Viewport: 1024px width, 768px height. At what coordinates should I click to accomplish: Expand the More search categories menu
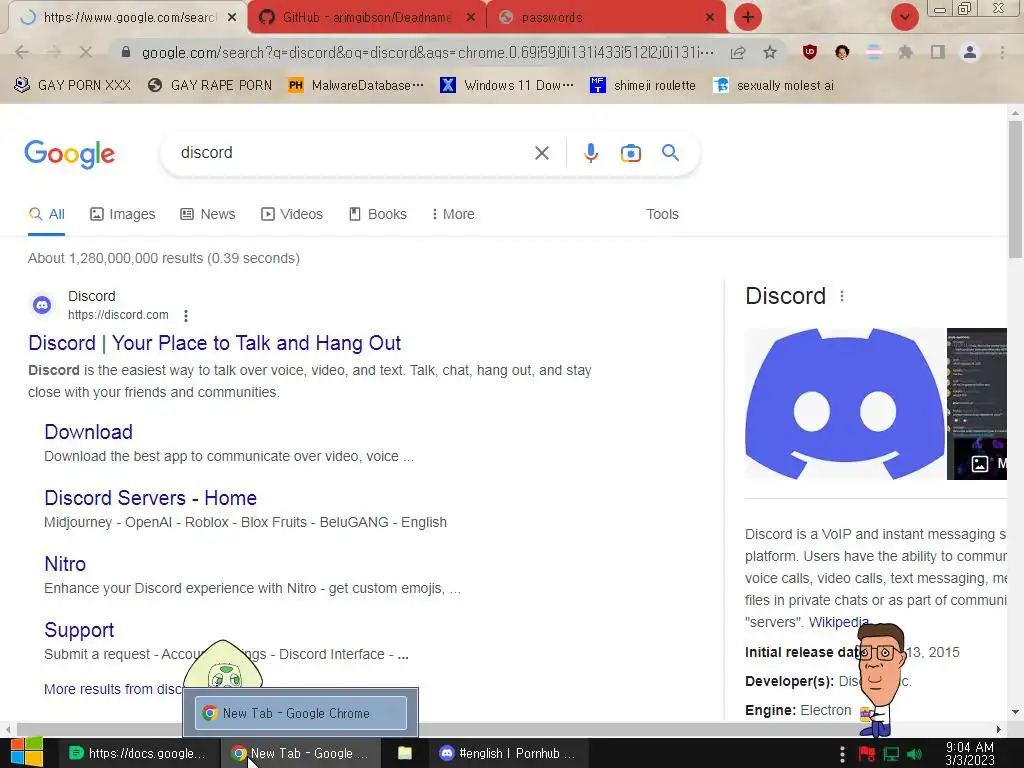(x=453, y=214)
